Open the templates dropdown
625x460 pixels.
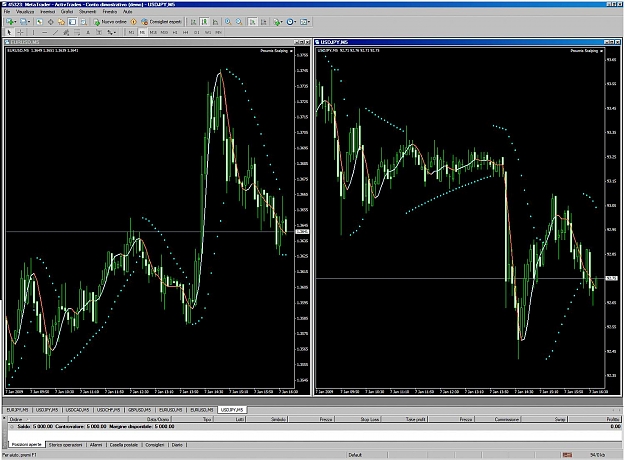(x=305, y=22)
